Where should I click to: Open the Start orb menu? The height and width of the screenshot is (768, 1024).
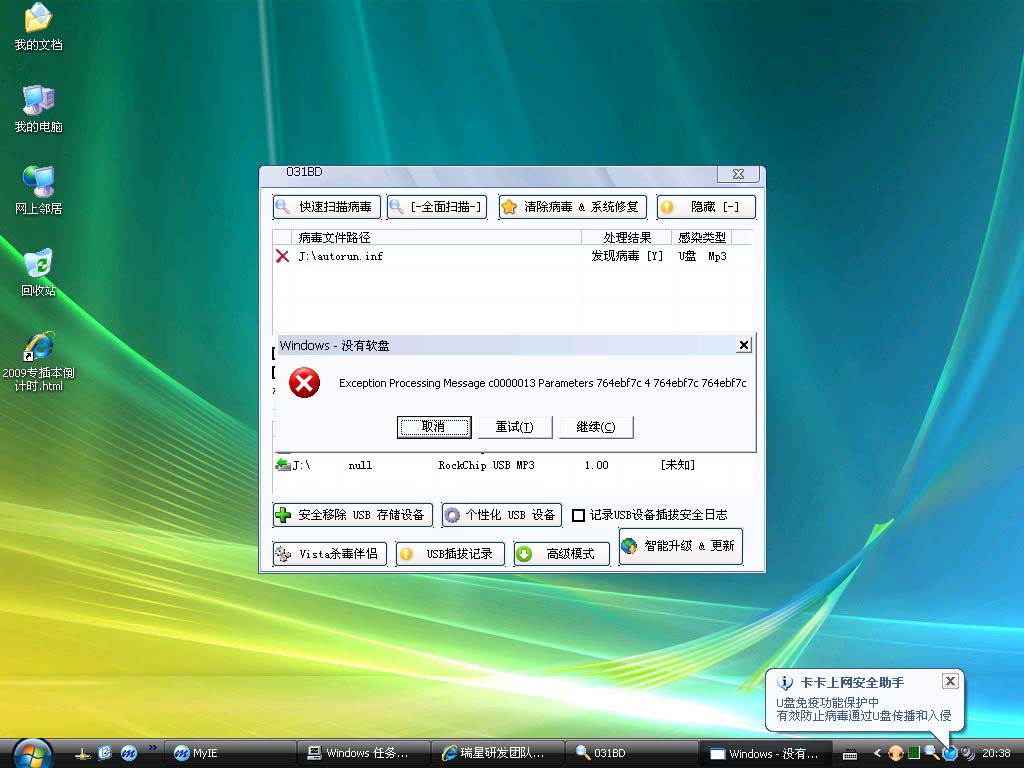pyautogui.click(x=33, y=754)
